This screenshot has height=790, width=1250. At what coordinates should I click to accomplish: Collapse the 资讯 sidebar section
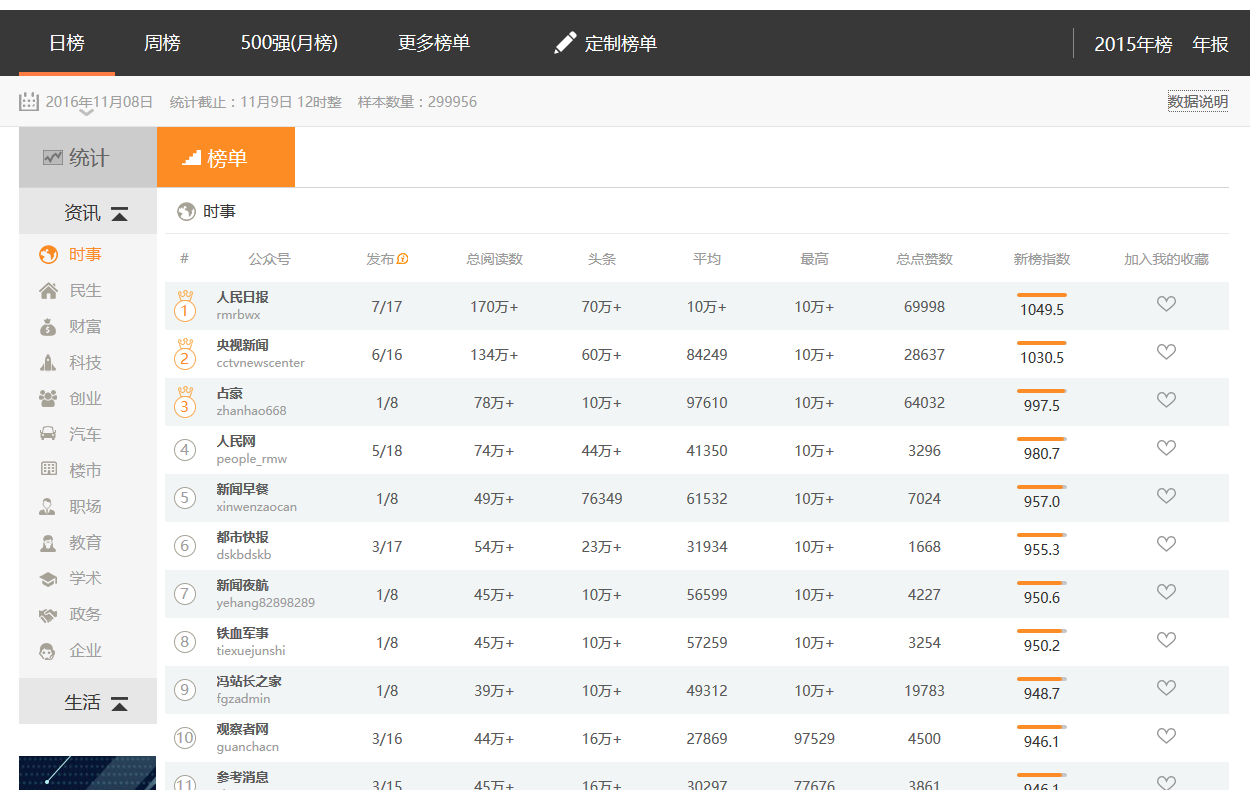pos(119,213)
